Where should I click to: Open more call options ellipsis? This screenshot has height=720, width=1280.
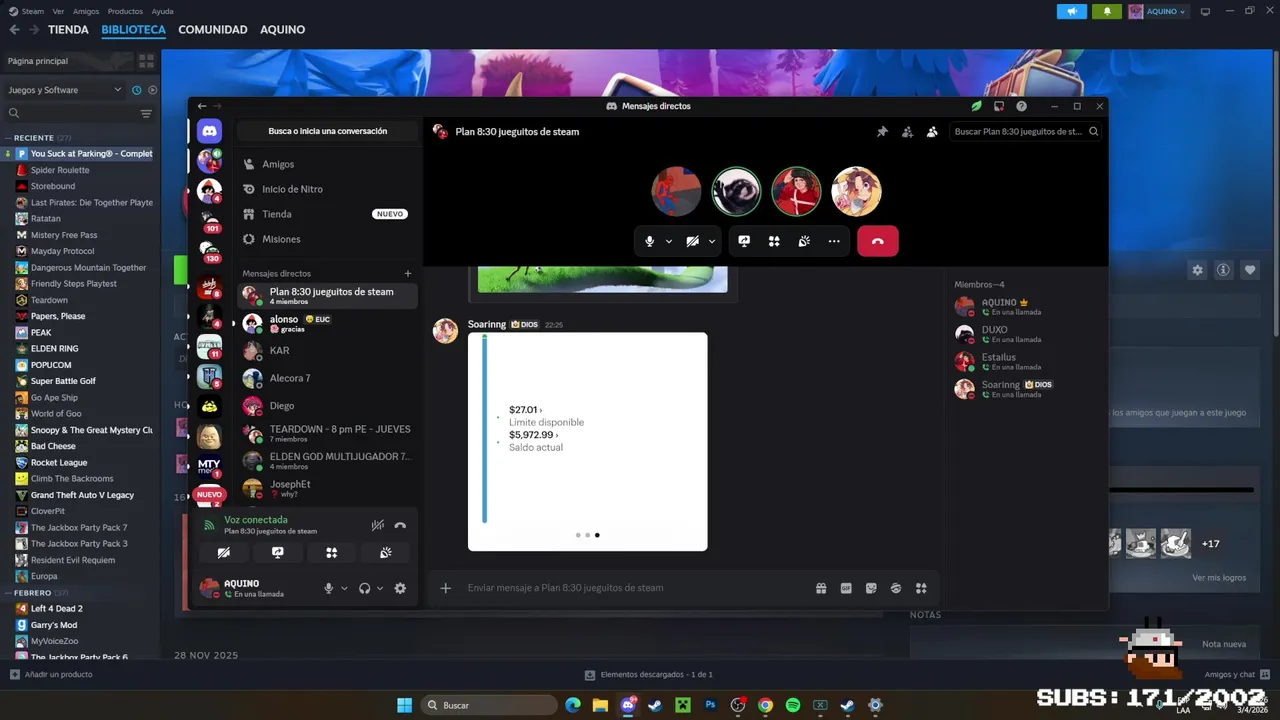[x=834, y=241]
